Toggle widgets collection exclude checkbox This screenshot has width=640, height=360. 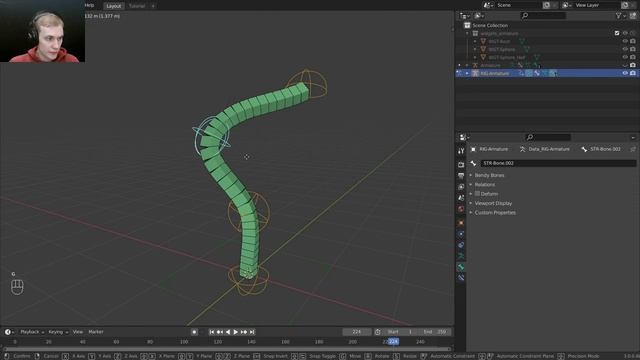[x=617, y=33]
